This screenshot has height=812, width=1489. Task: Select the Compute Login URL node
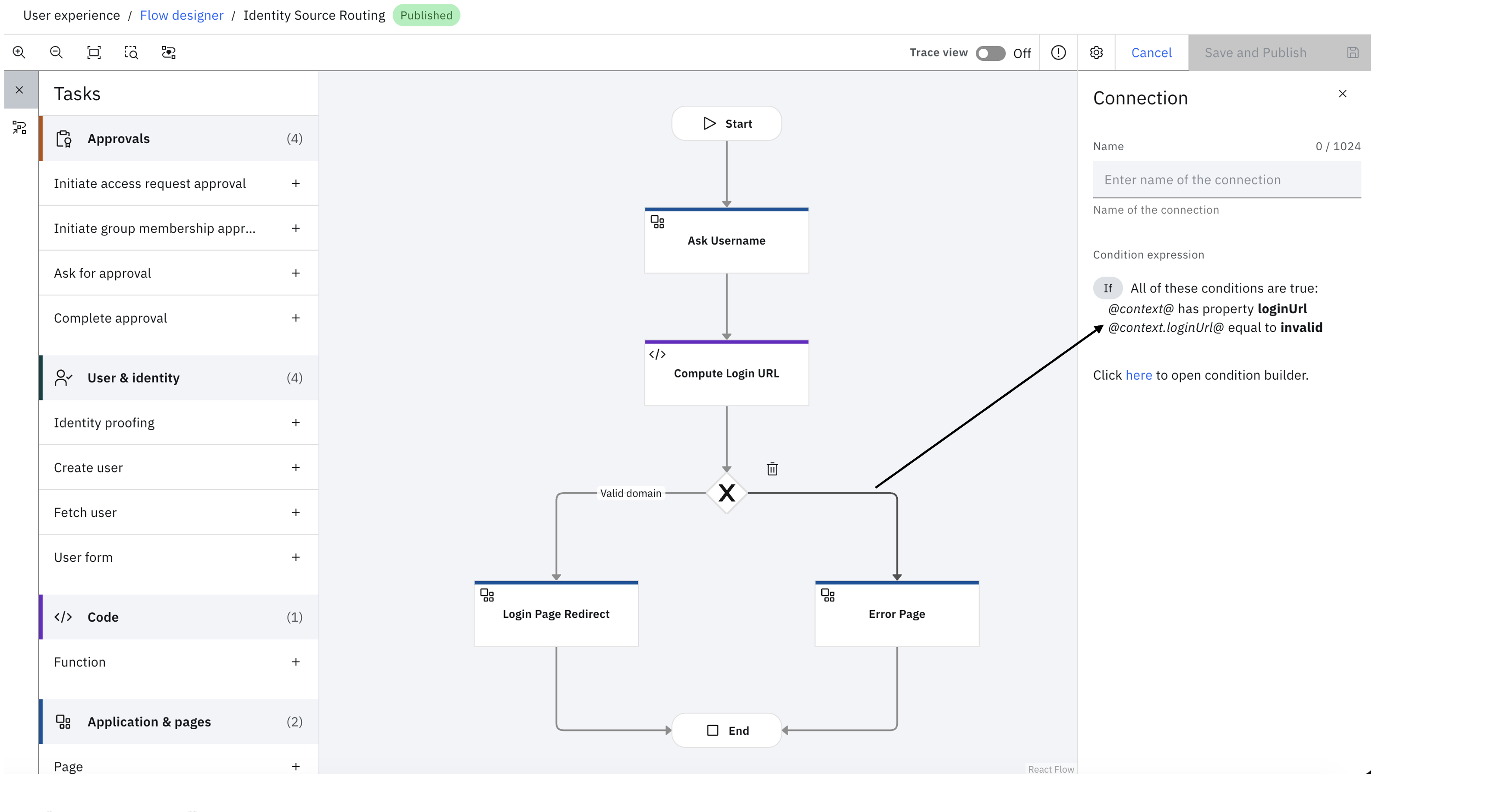tap(726, 373)
